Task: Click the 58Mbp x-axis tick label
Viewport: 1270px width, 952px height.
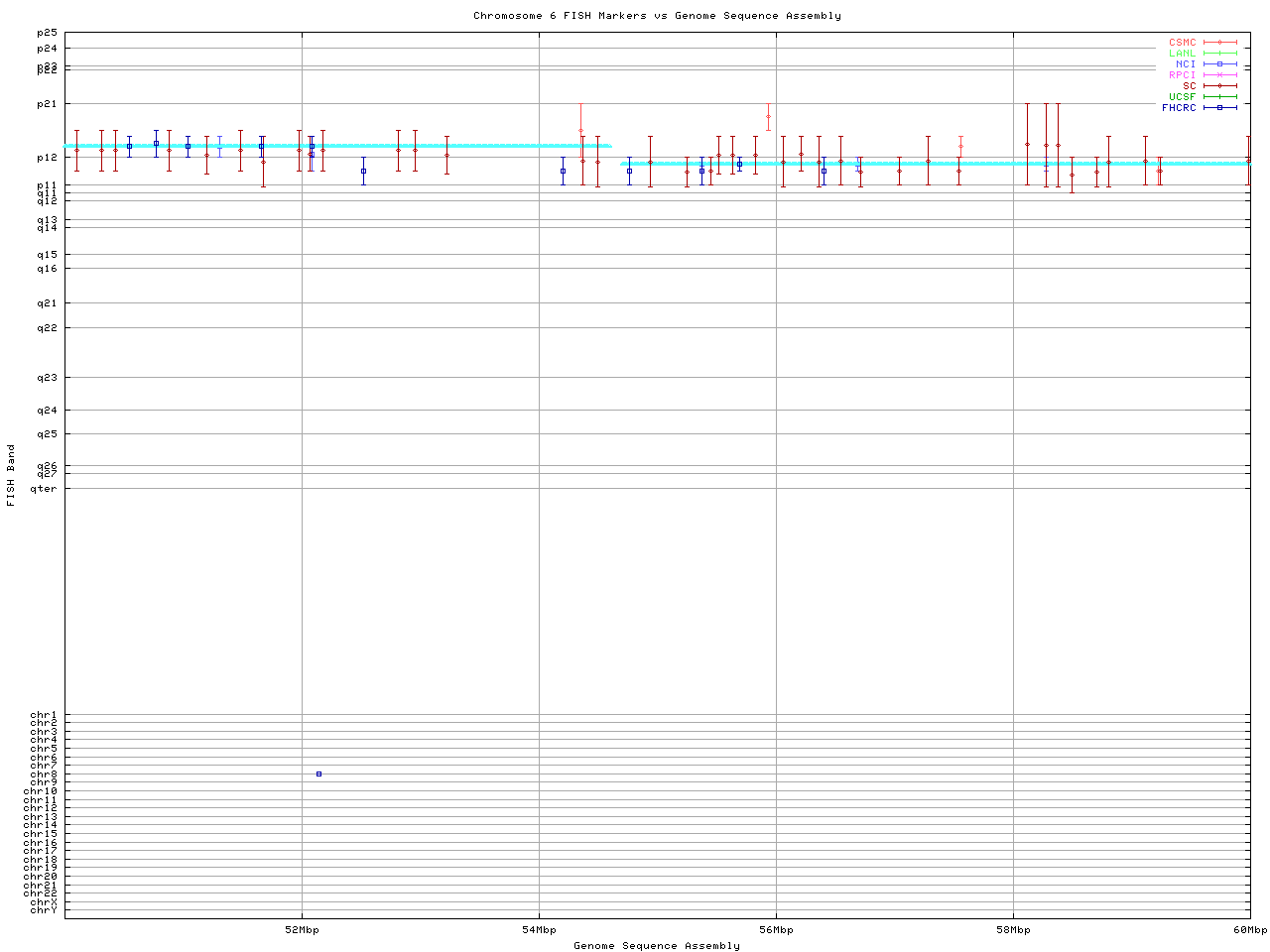Action: (1013, 930)
